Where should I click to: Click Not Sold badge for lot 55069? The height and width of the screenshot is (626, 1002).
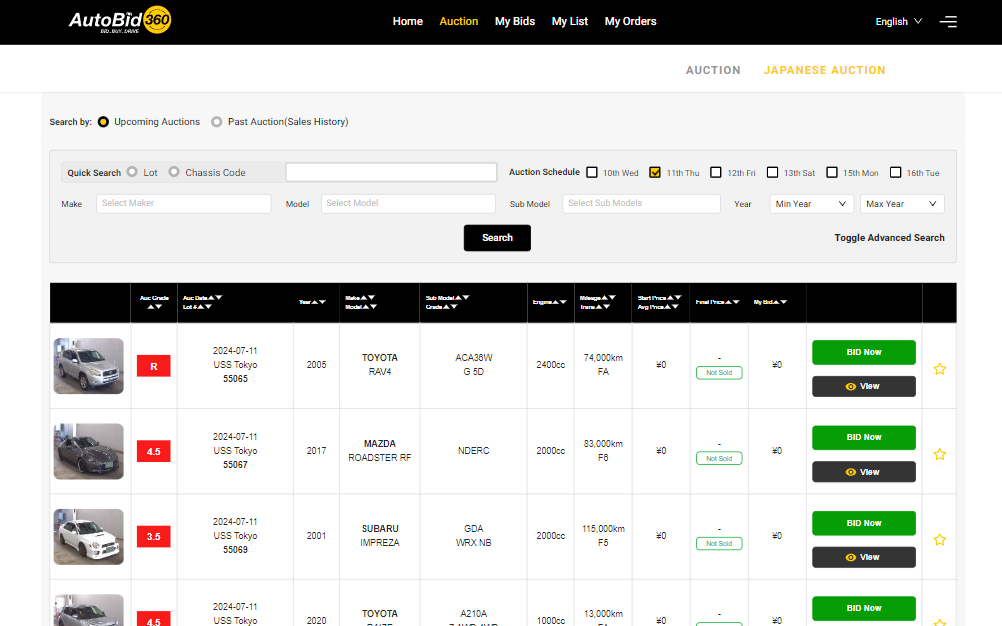click(719, 544)
